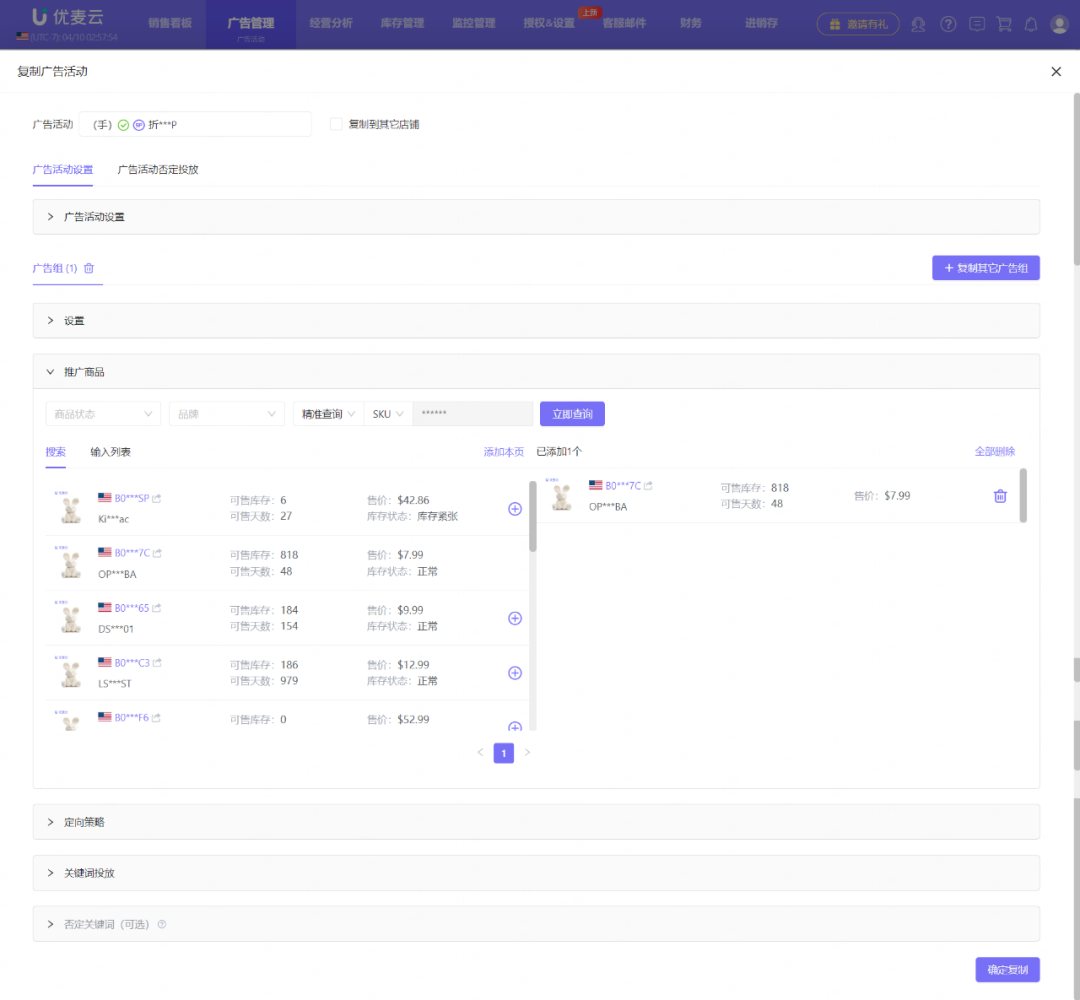
Task: Expand the 定向策略 section
Action: 536,822
